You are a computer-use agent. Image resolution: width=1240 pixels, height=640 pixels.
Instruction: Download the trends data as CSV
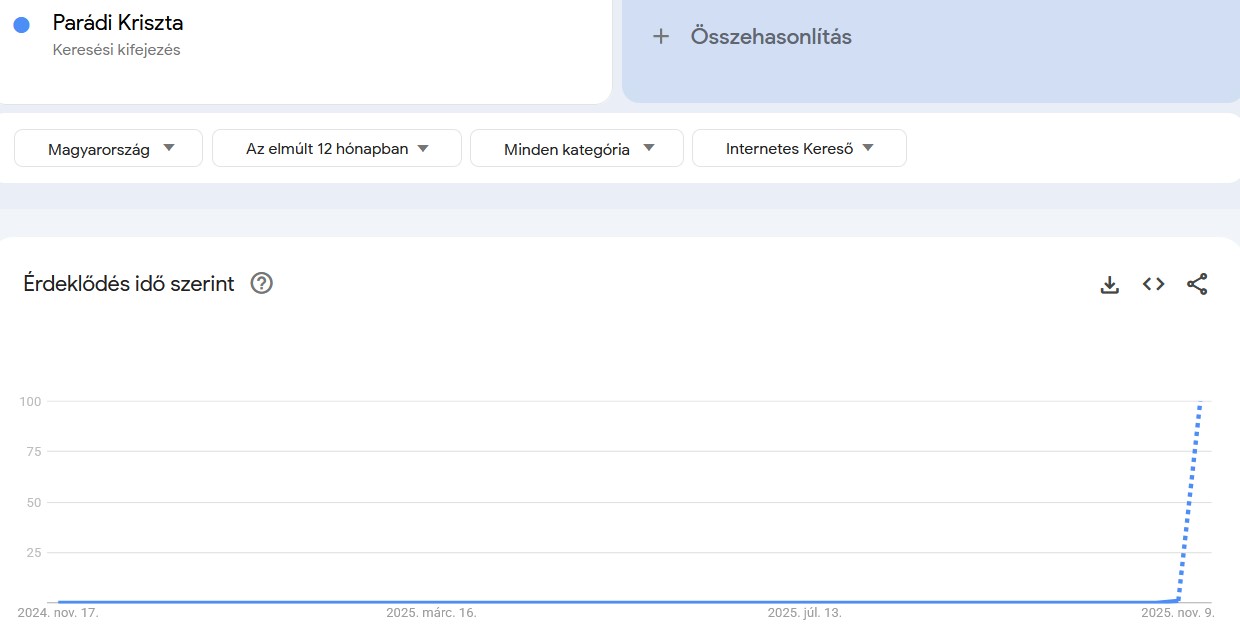1109,284
